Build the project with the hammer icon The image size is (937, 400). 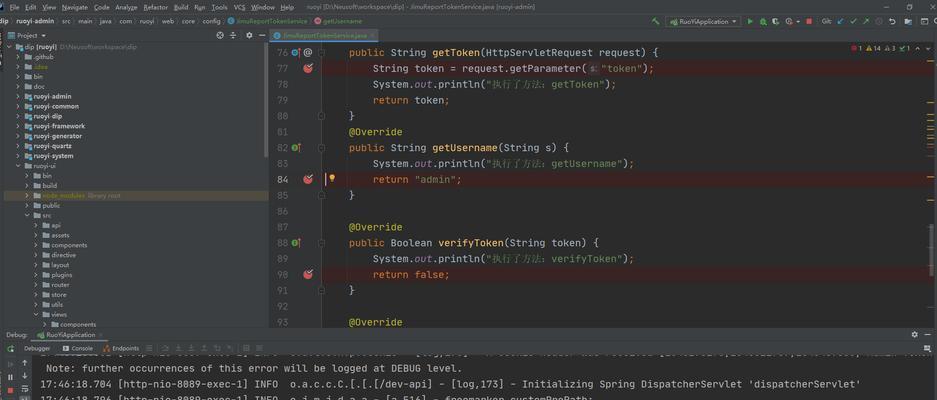point(656,22)
